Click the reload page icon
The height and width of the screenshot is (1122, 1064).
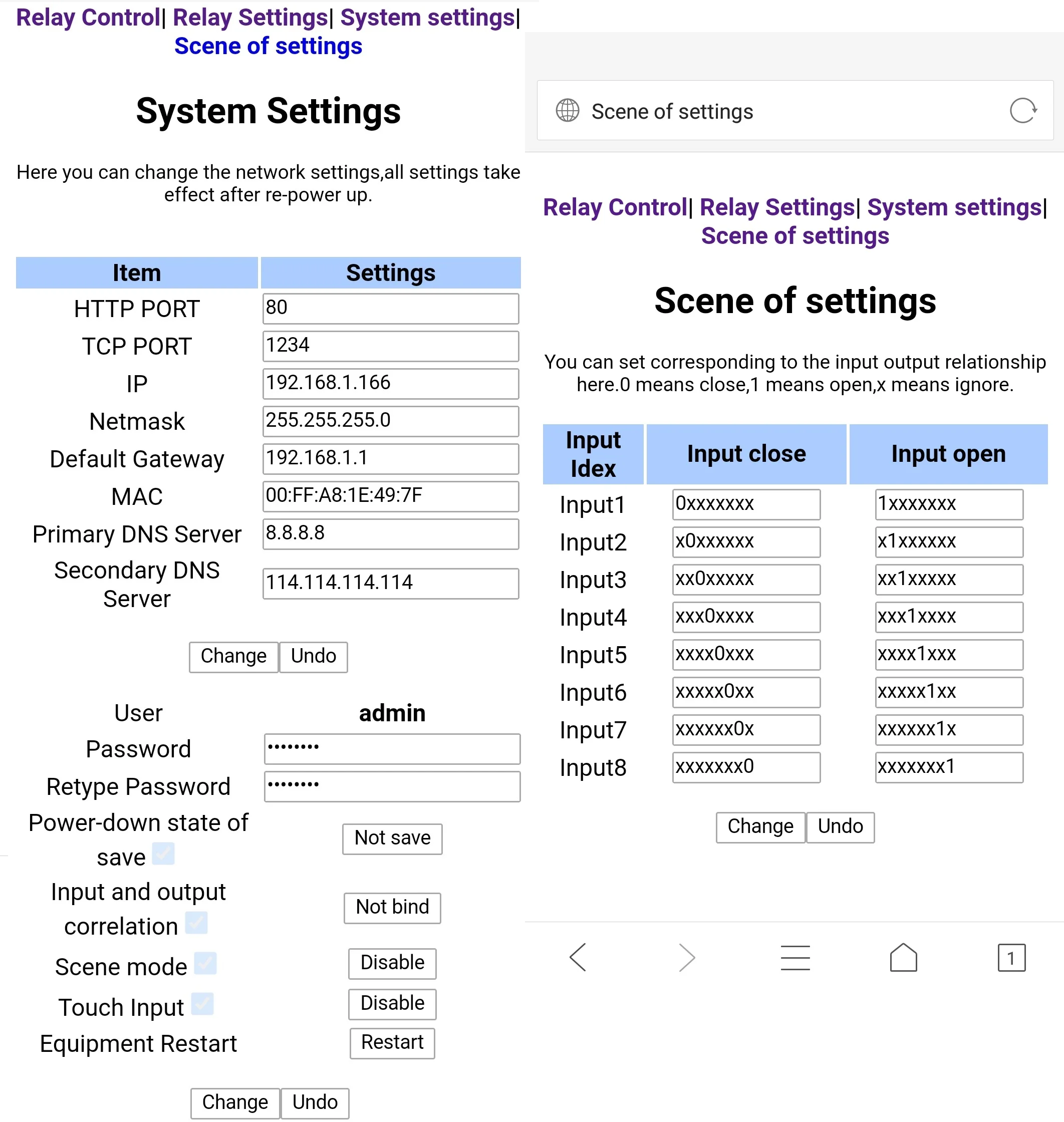(1023, 111)
